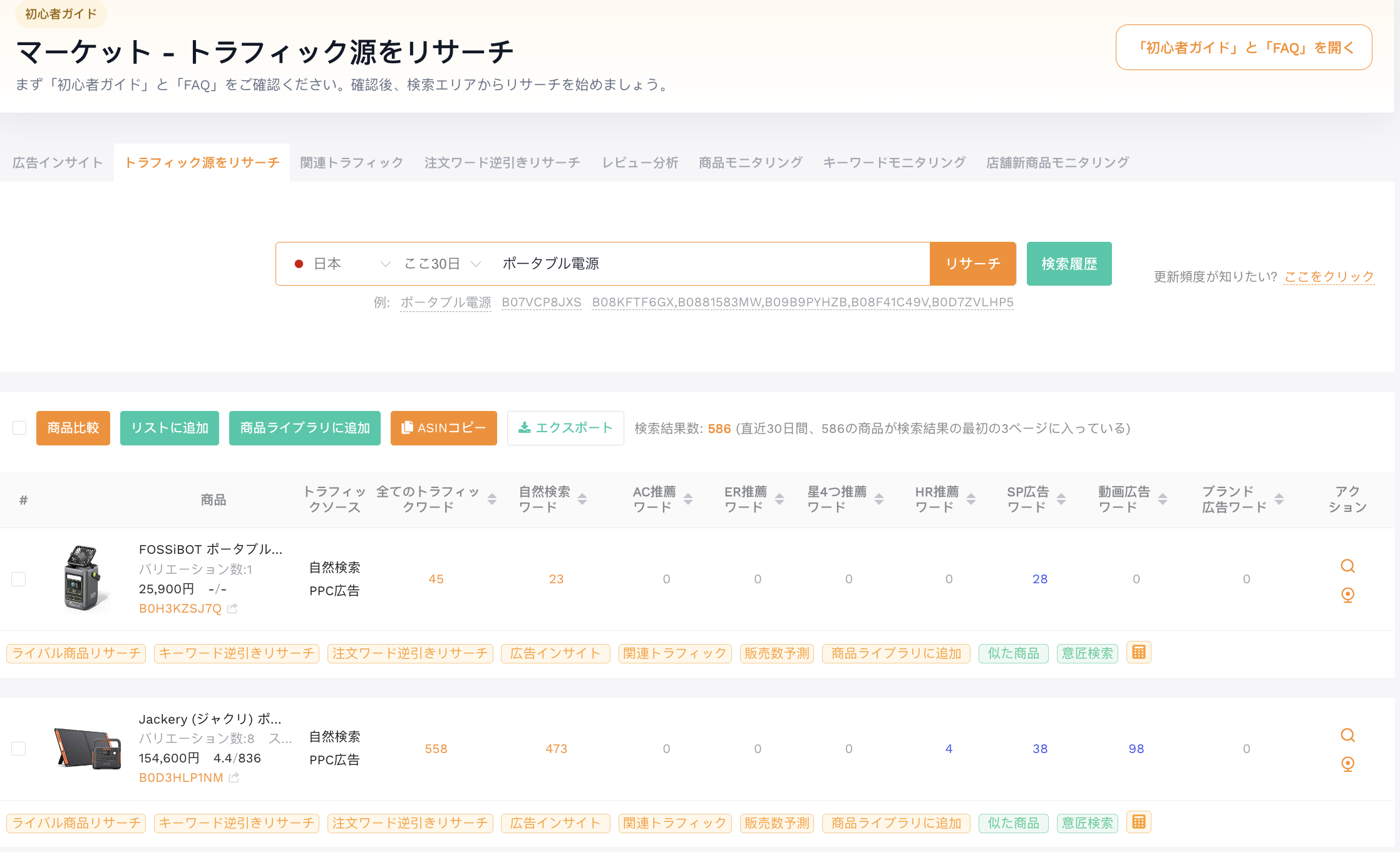Tick the select-all checkbox beside 商品比較
Image resolution: width=1400 pixels, height=852 pixels.
point(19,428)
